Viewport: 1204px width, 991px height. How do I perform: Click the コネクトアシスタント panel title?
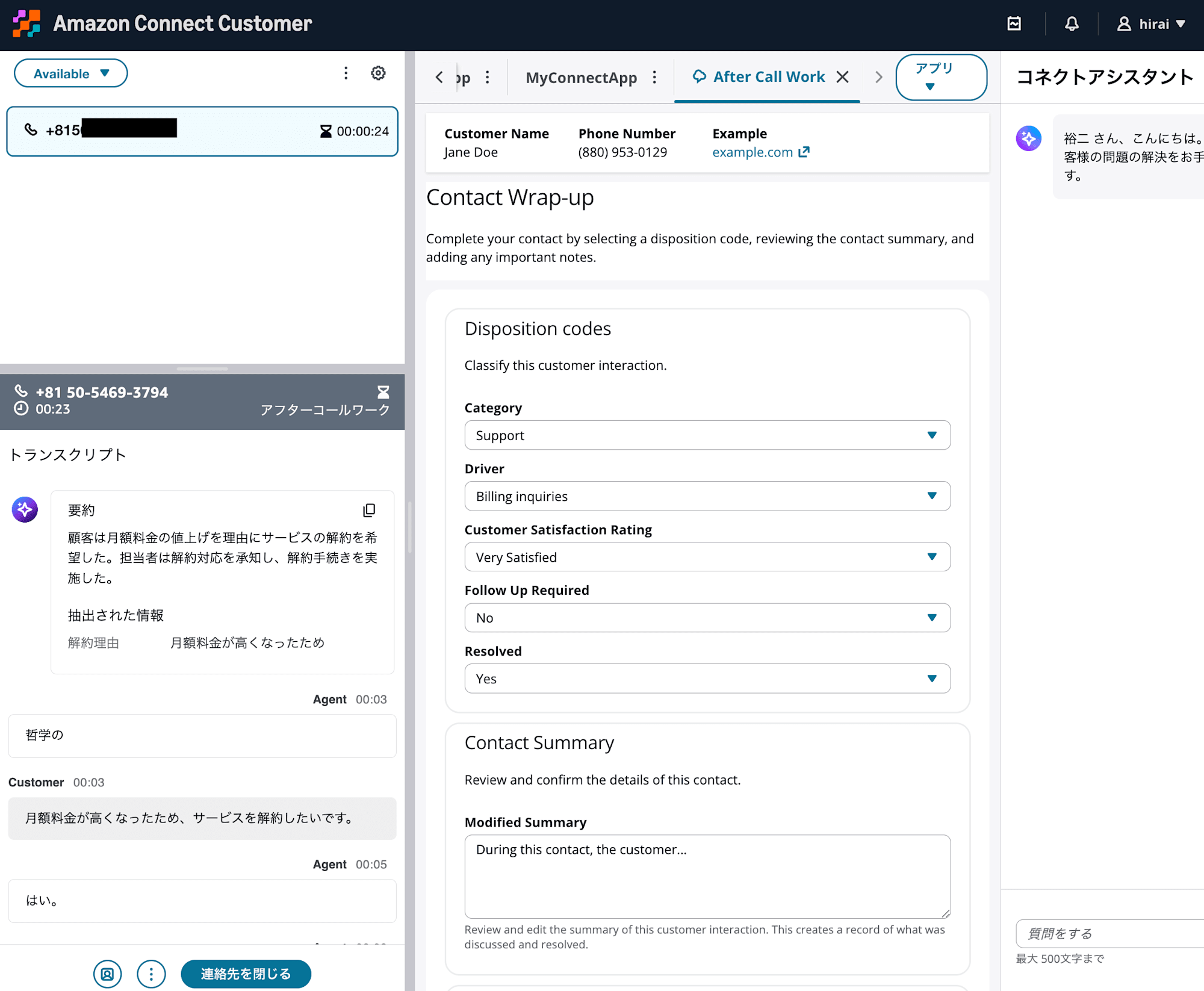coord(1105,77)
